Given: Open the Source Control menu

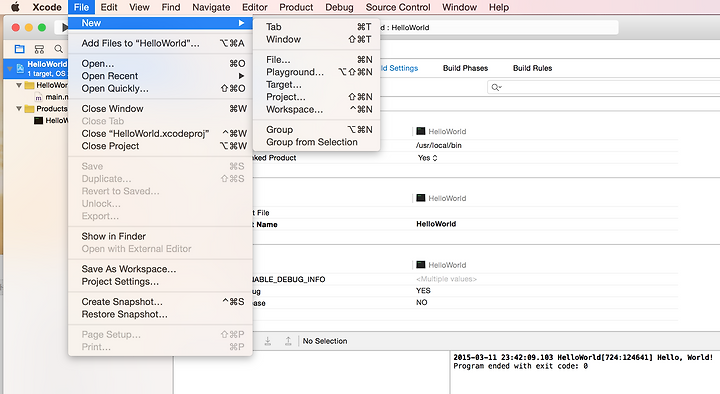Looking at the screenshot, I should pos(398,7).
